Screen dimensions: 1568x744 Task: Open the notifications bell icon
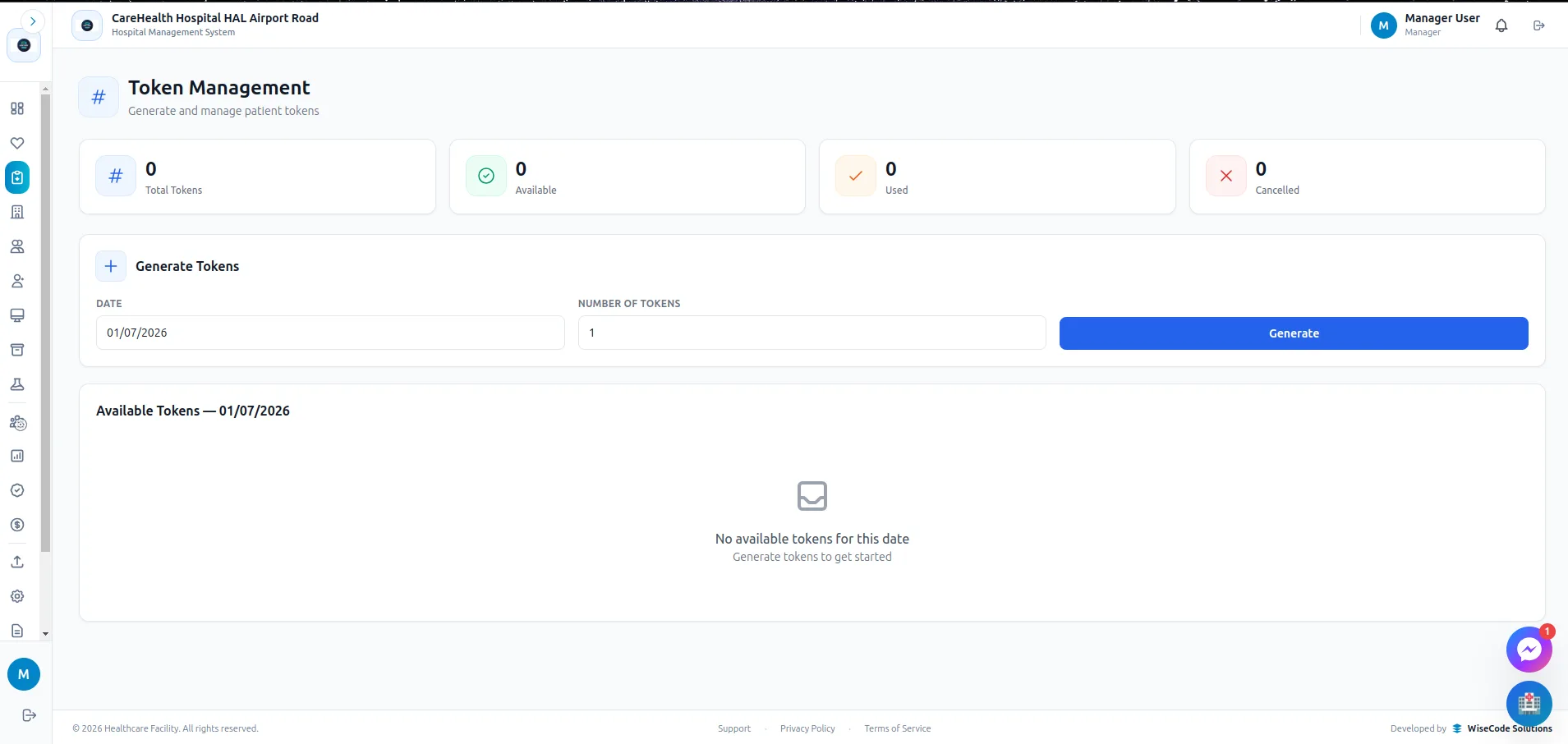tap(1501, 25)
